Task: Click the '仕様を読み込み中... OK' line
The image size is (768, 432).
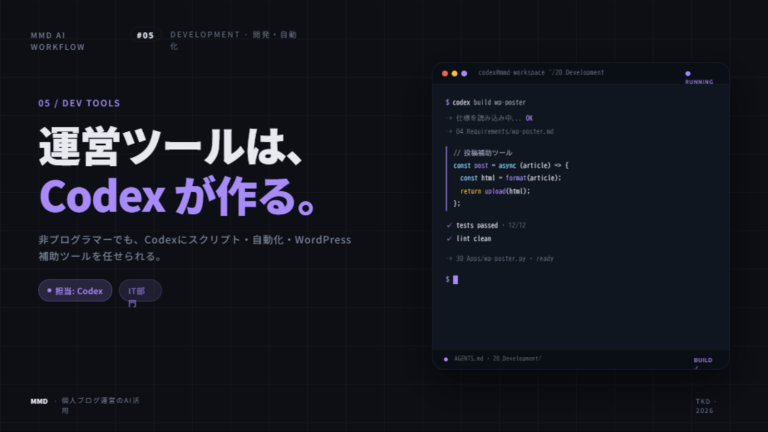Action: [489, 118]
